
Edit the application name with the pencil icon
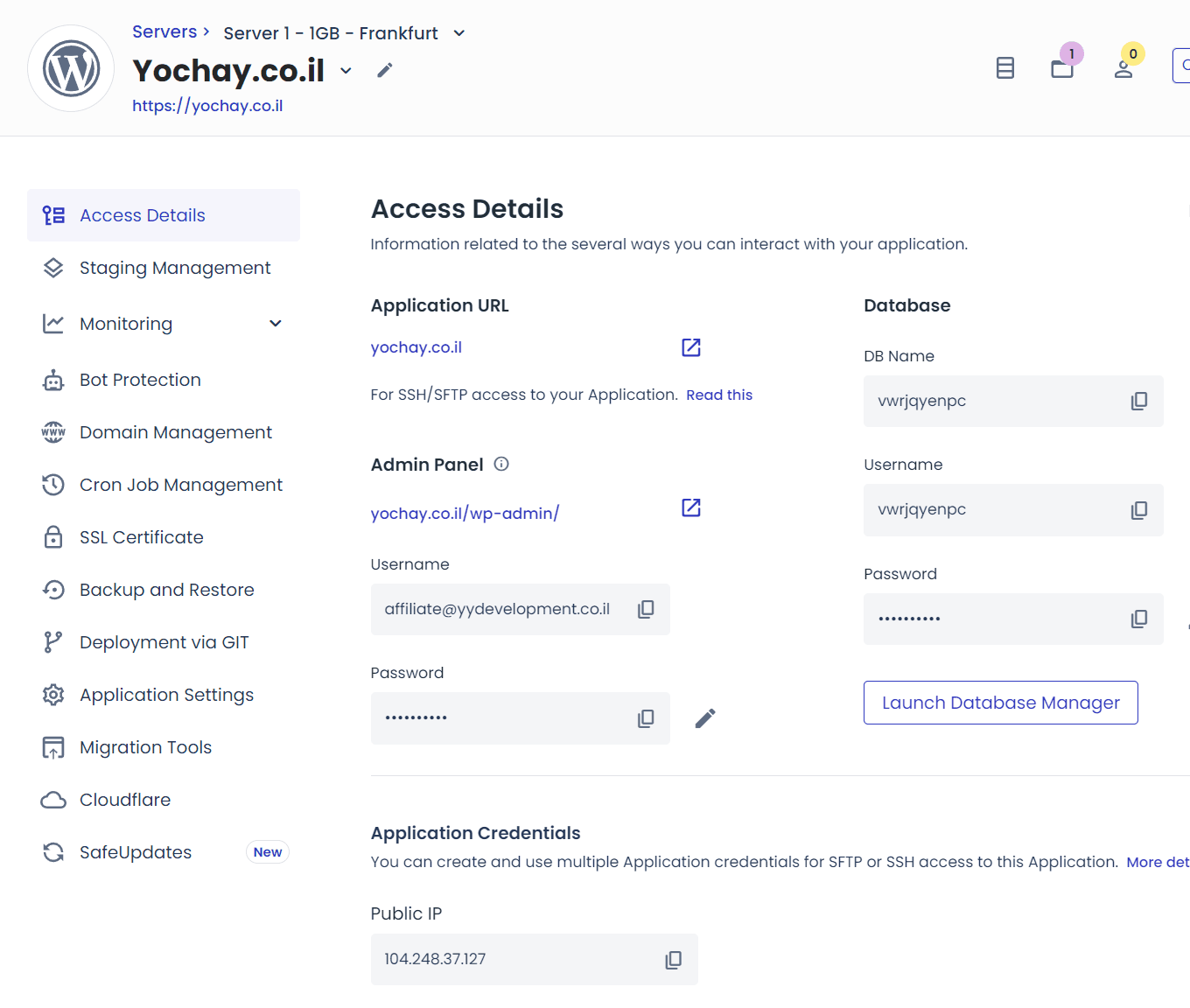pyautogui.click(x=385, y=70)
